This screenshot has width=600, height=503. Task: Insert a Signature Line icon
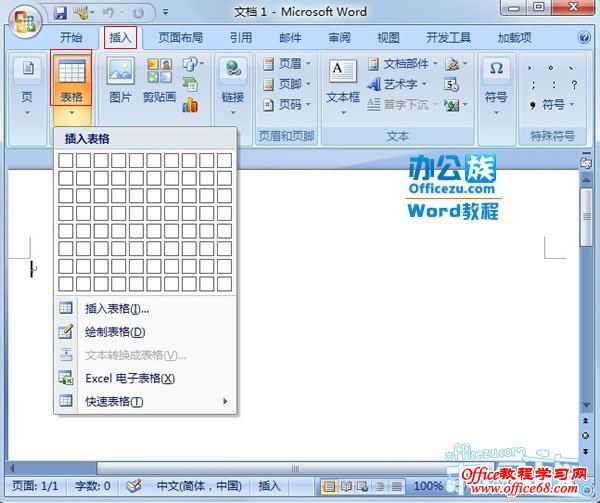tap(455, 64)
